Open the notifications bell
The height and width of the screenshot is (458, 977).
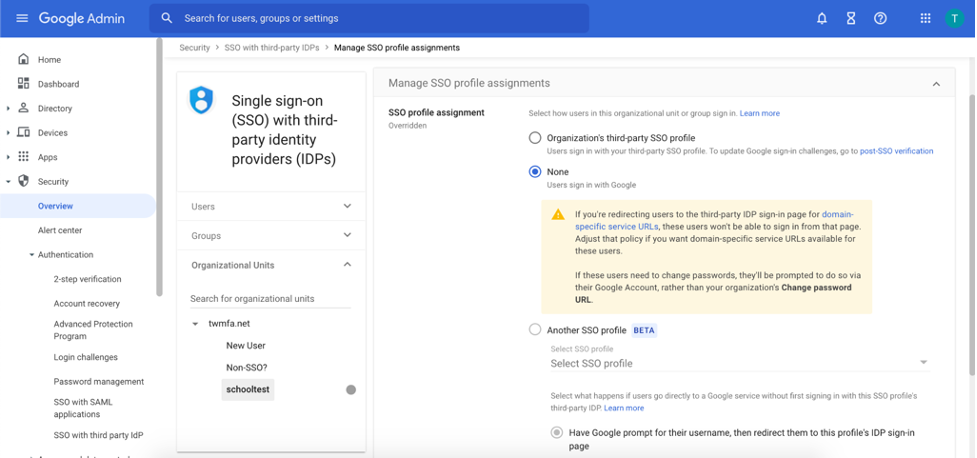822,18
